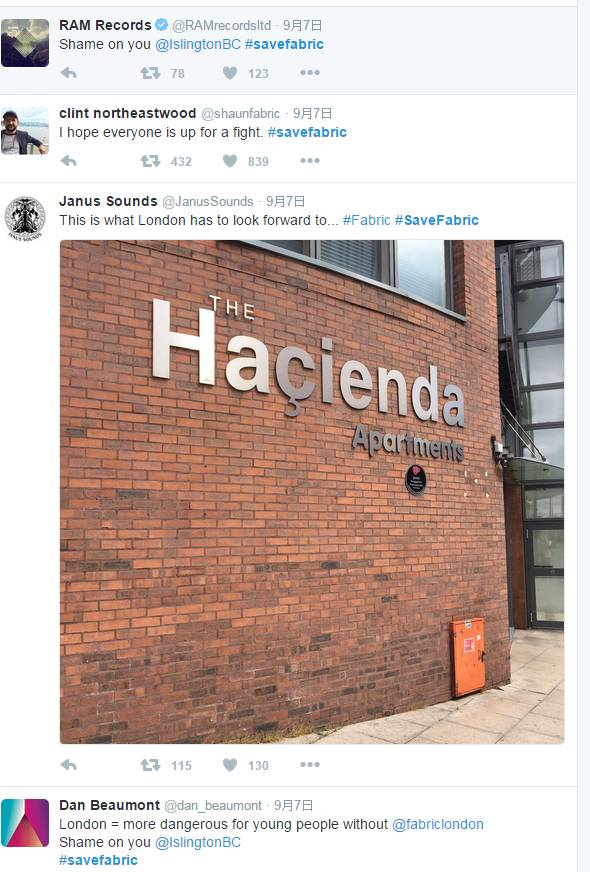
Task: Open the #Fabric hashtag in Janus Sounds tweet
Action: (x=366, y=220)
